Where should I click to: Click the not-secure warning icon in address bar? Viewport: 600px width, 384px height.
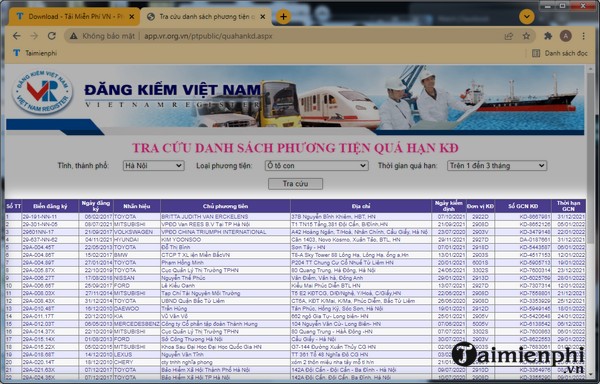point(73,36)
